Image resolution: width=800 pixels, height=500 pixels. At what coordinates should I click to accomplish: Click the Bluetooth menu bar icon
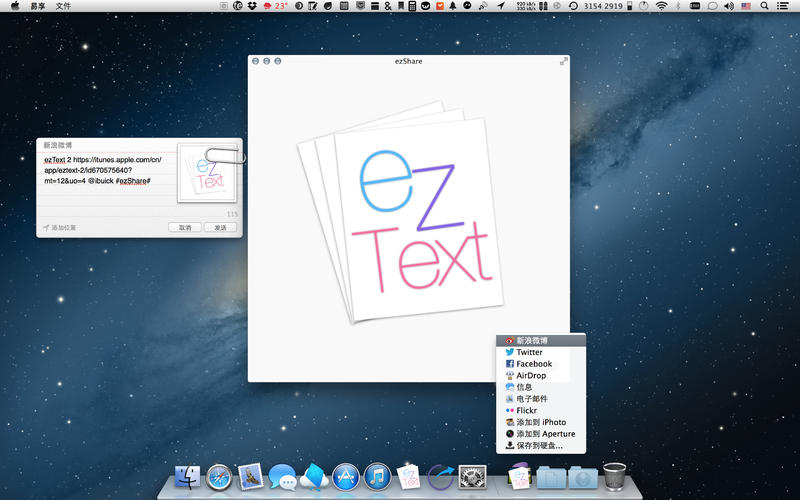click(x=678, y=6)
